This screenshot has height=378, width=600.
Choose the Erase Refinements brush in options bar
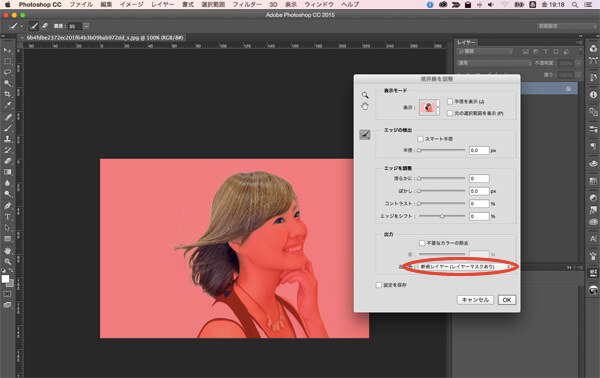coord(45,26)
